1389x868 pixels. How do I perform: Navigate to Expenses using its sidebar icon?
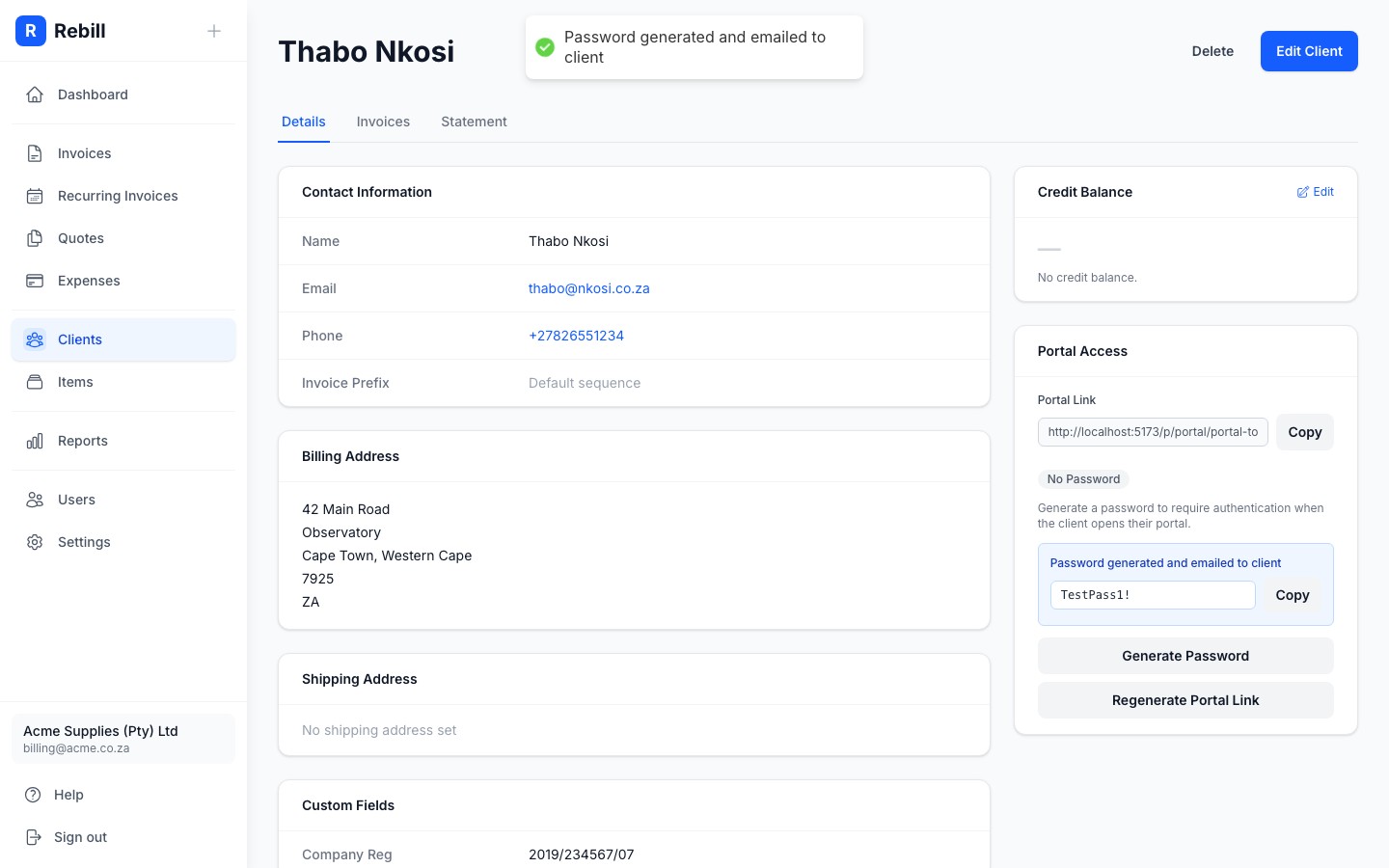tap(35, 281)
